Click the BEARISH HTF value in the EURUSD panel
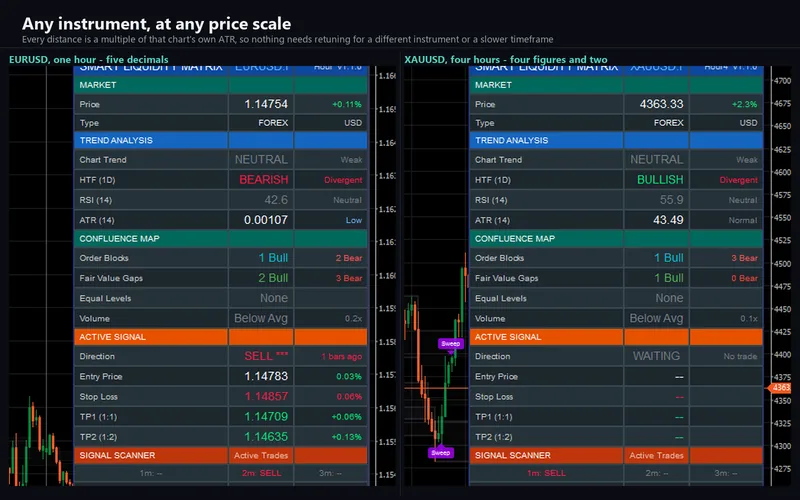Viewport: 800px width, 500px height. click(264, 180)
